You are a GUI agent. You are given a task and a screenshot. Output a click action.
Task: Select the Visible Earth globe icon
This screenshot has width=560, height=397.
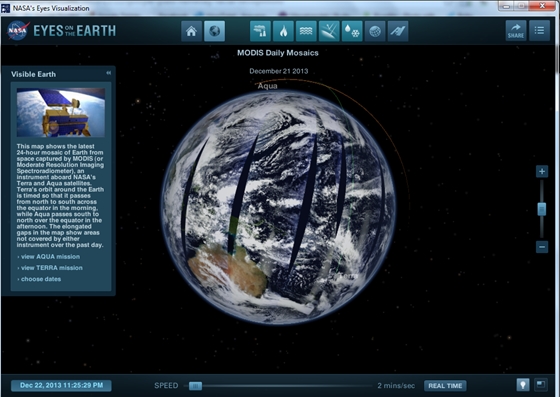point(214,31)
